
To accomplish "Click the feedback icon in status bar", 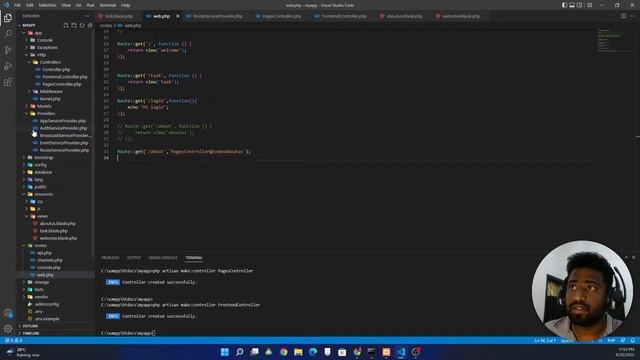I will 623,340.
